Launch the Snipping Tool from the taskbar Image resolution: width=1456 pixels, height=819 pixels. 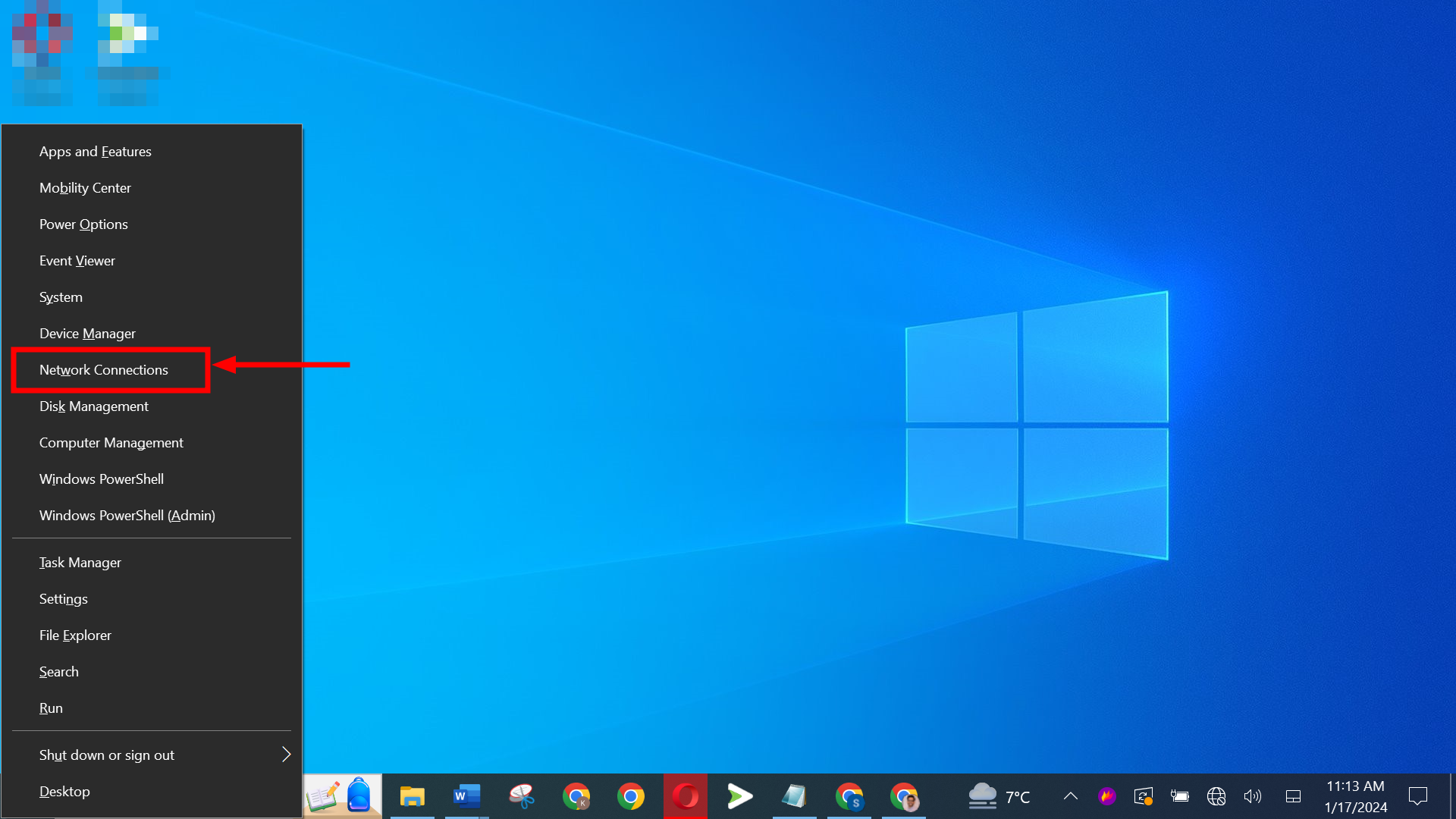click(x=522, y=797)
